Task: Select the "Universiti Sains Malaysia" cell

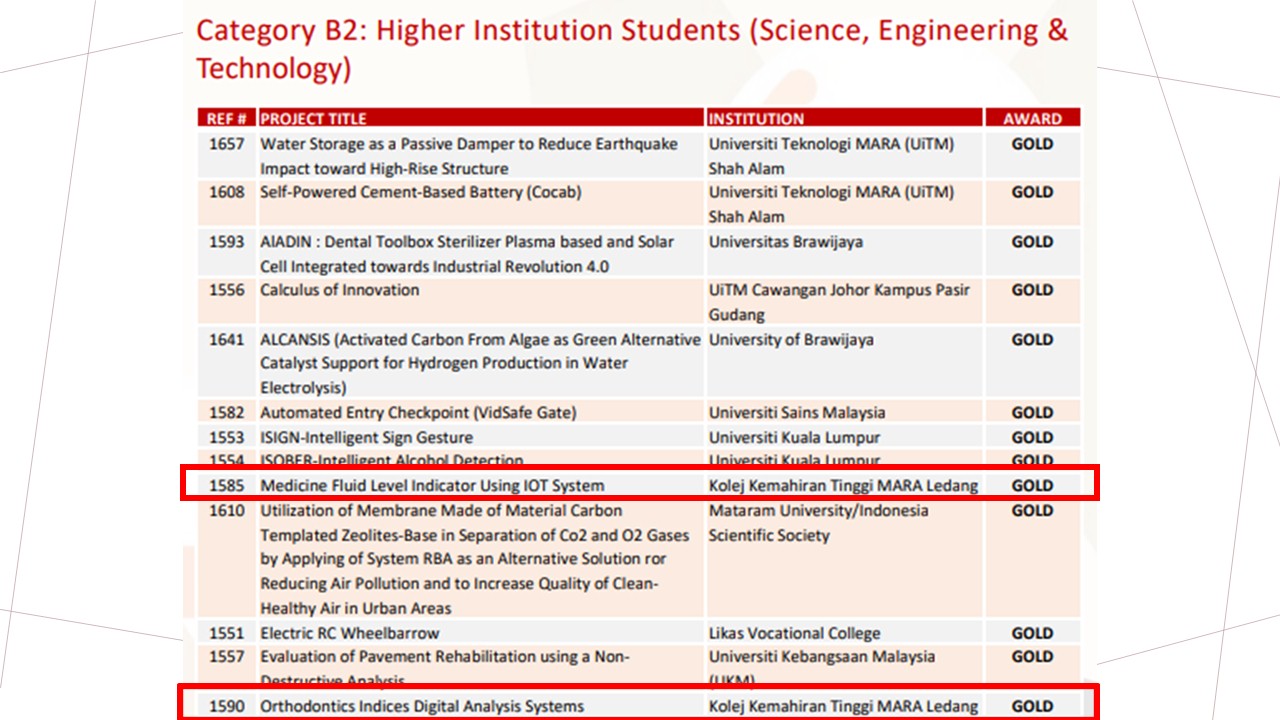Action: click(797, 412)
